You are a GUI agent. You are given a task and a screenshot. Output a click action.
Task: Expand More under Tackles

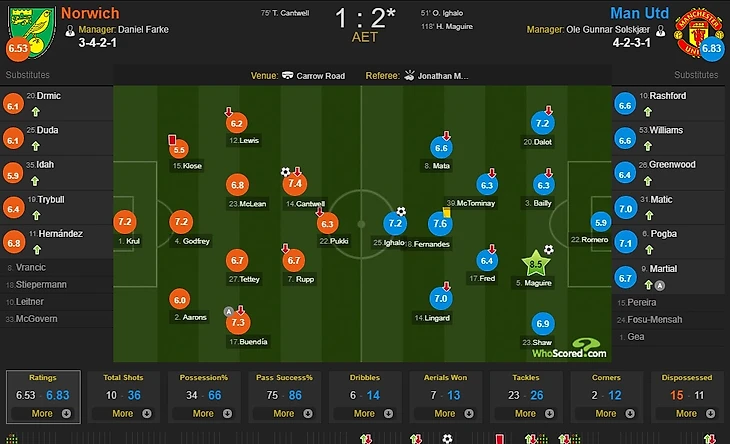coord(525,413)
